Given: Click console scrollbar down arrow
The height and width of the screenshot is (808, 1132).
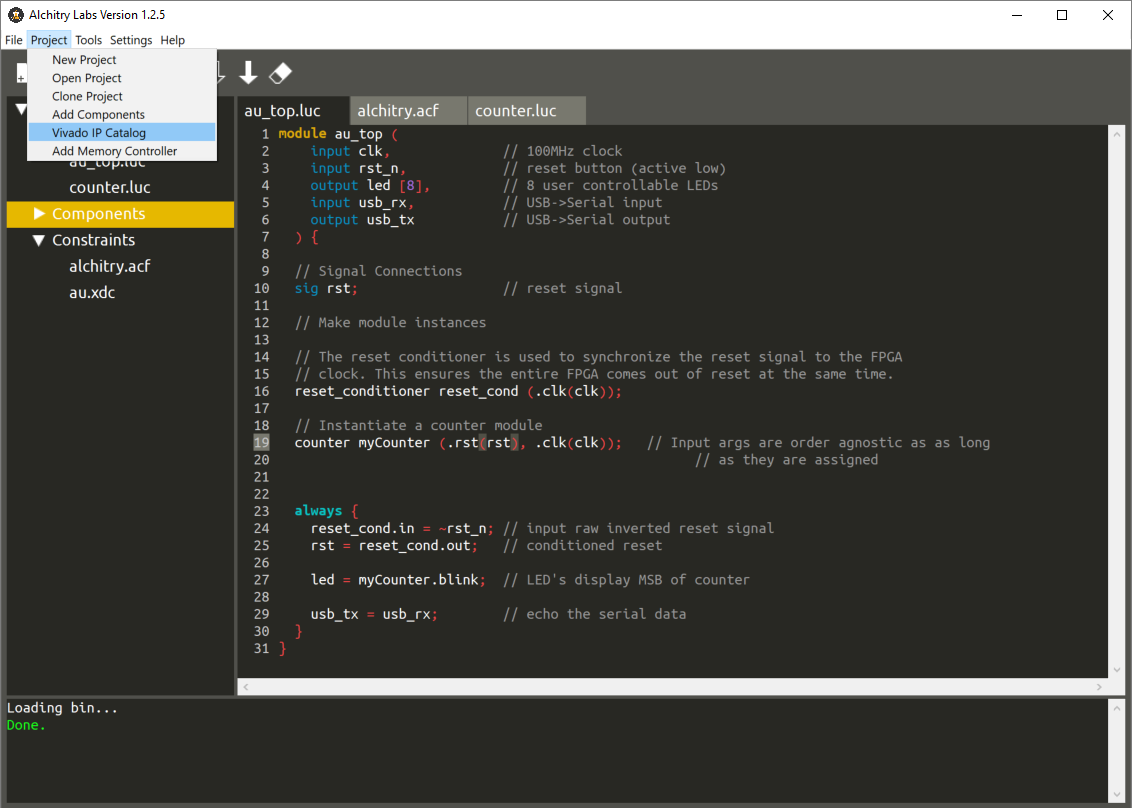Looking at the screenshot, I should tap(1117, 794).
